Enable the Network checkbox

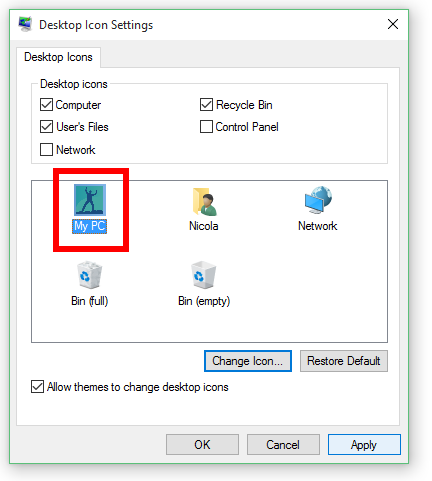[46, 149]
